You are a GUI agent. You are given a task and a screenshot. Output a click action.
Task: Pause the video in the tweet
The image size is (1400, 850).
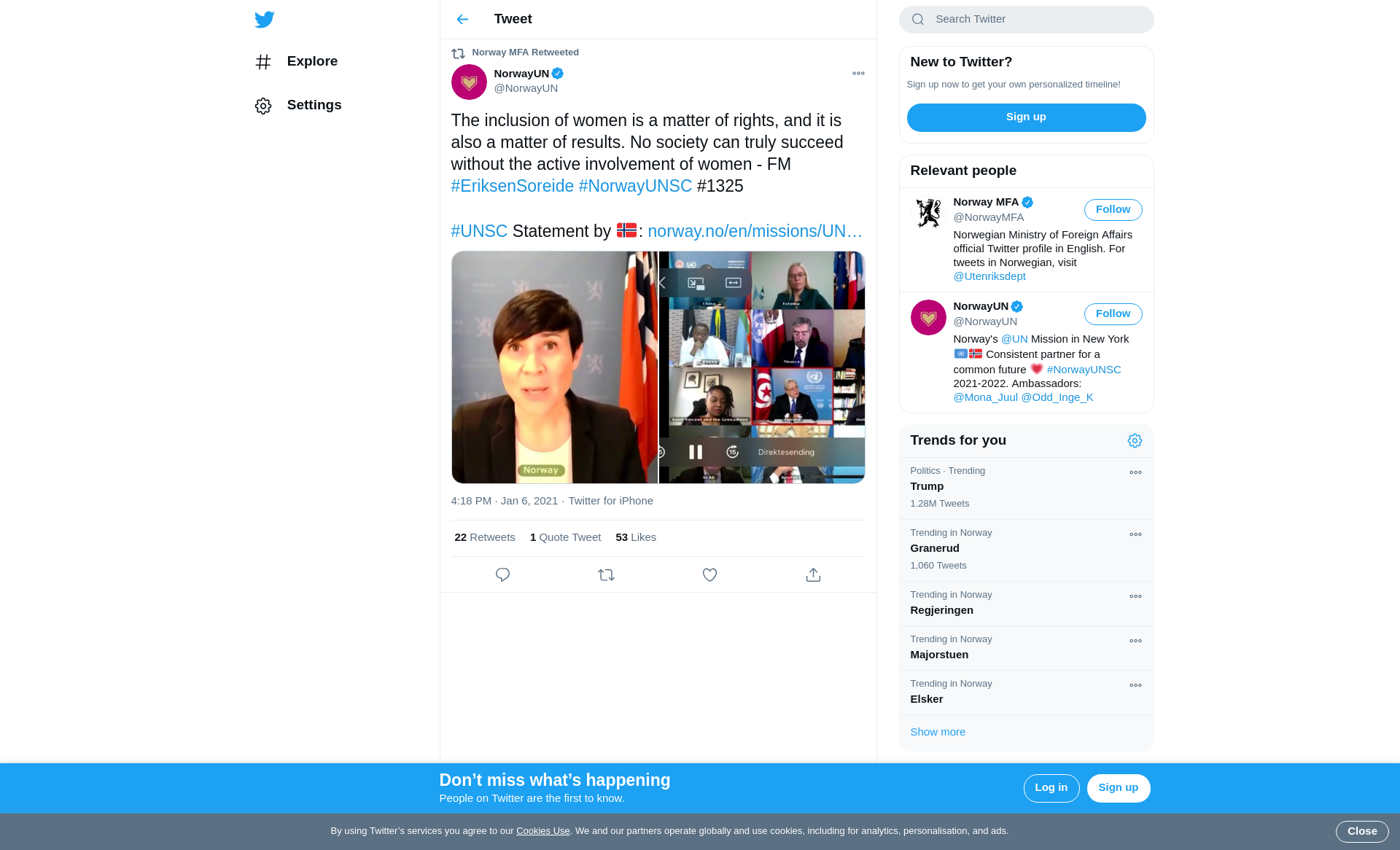[x=696, y=453]
